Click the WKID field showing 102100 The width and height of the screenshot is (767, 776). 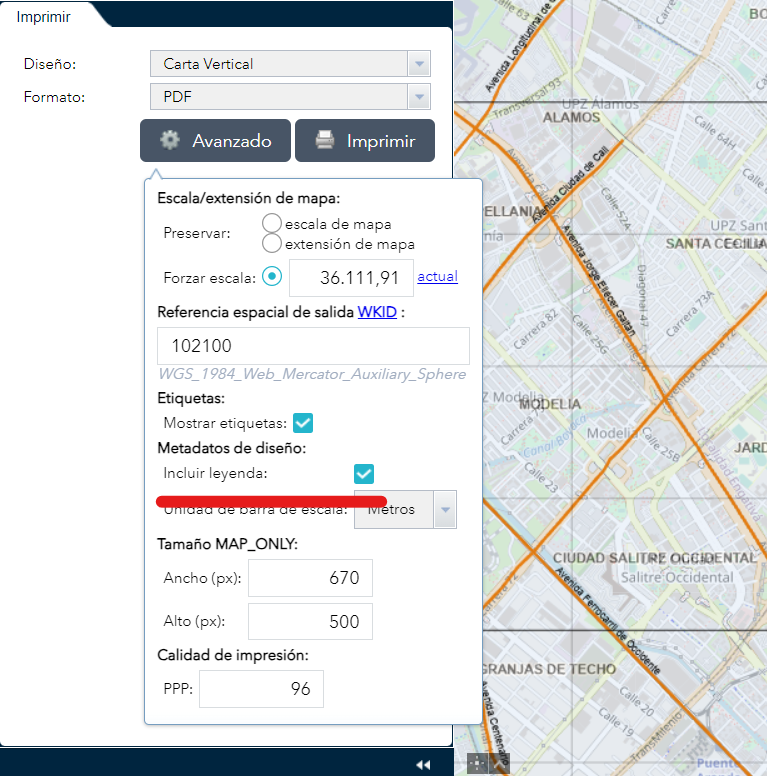pyautogui.click(x=313, y=346)
